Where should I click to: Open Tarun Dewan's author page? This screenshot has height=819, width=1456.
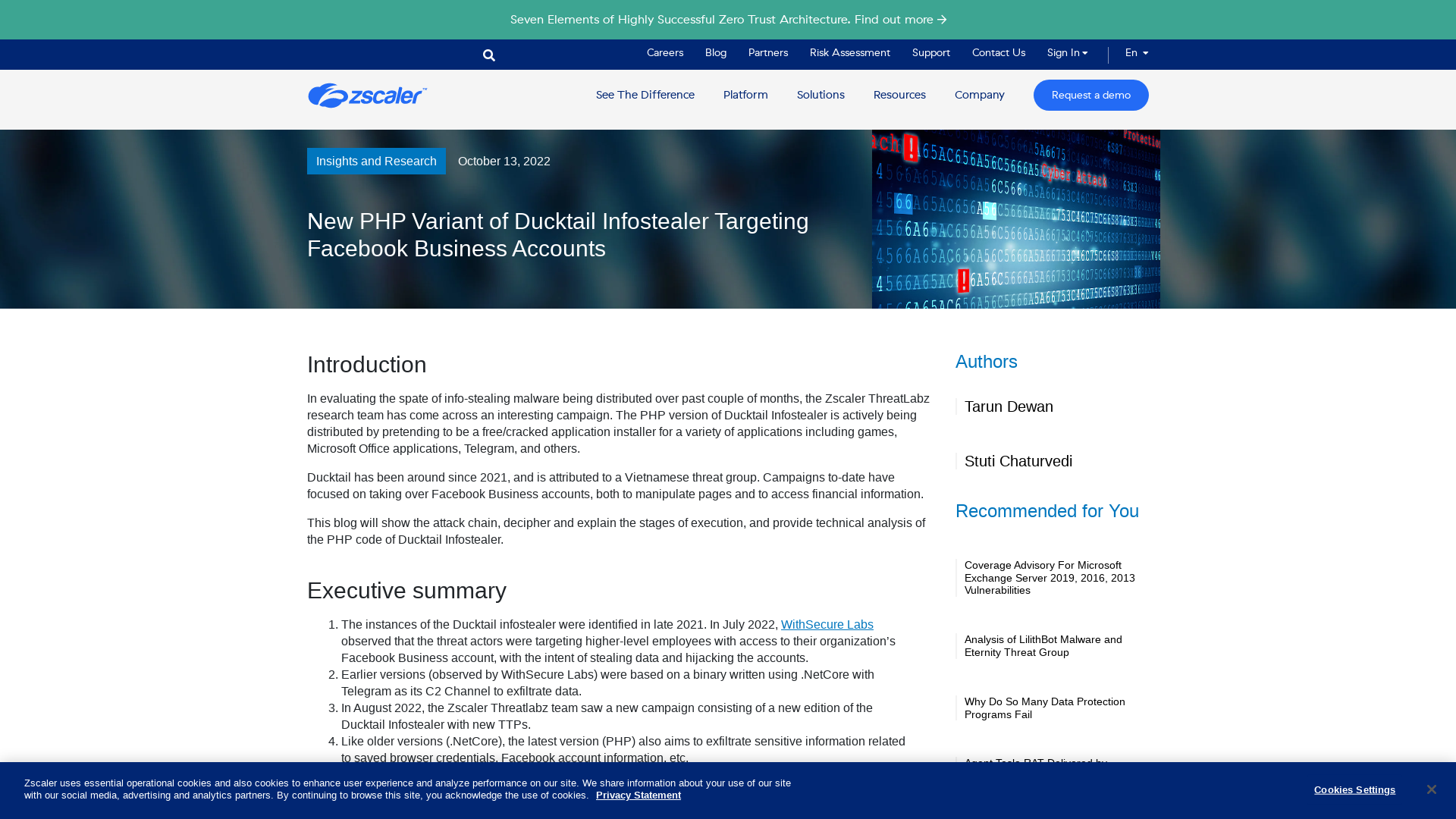[x=1009, y=406]
